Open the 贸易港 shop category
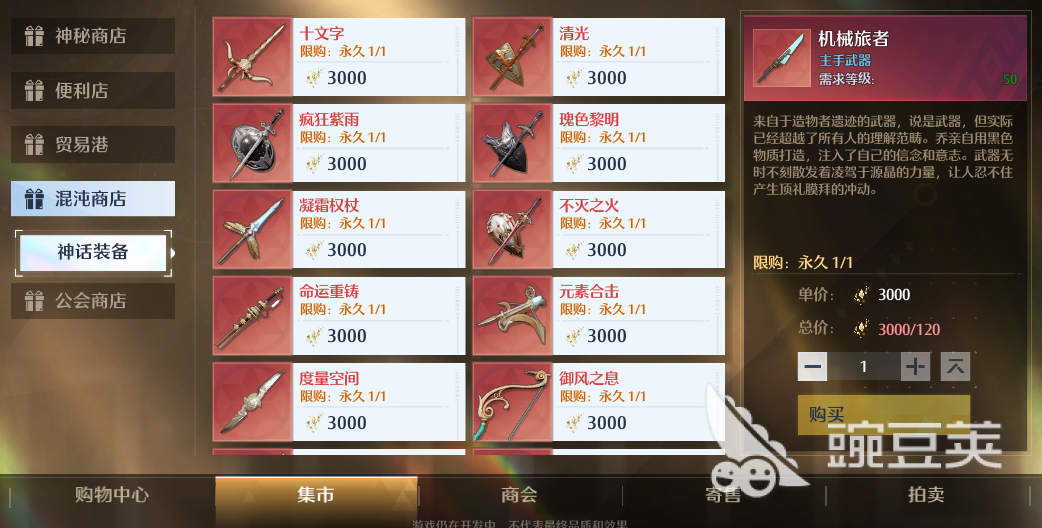1042x528 pixels. pos(93,144)
